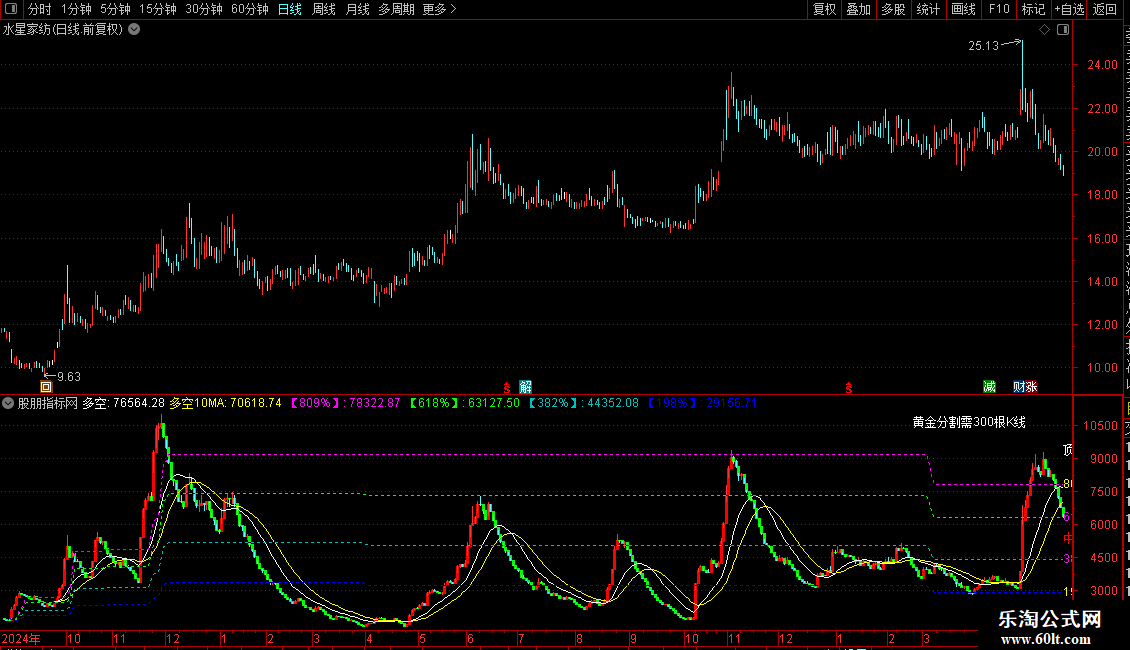Click the 复权 adjustment button
The height and width of the screenshot is (650, 1130).
point(824,9)
